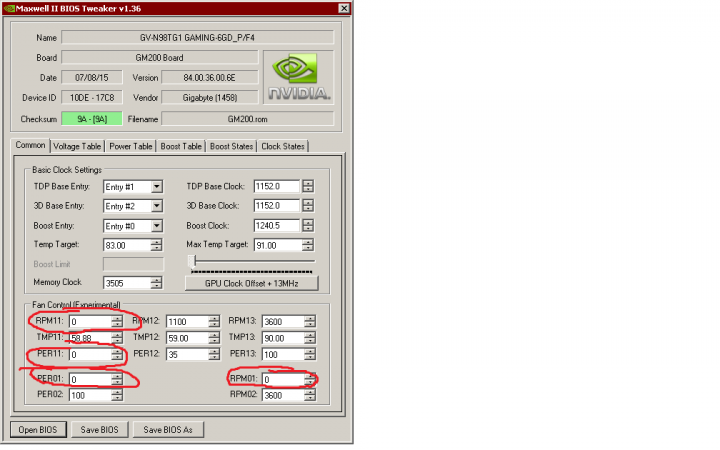720x450 pixels.
Task: Click the Vendor field Gigabyte (1458)
Action: click(210, 98)
